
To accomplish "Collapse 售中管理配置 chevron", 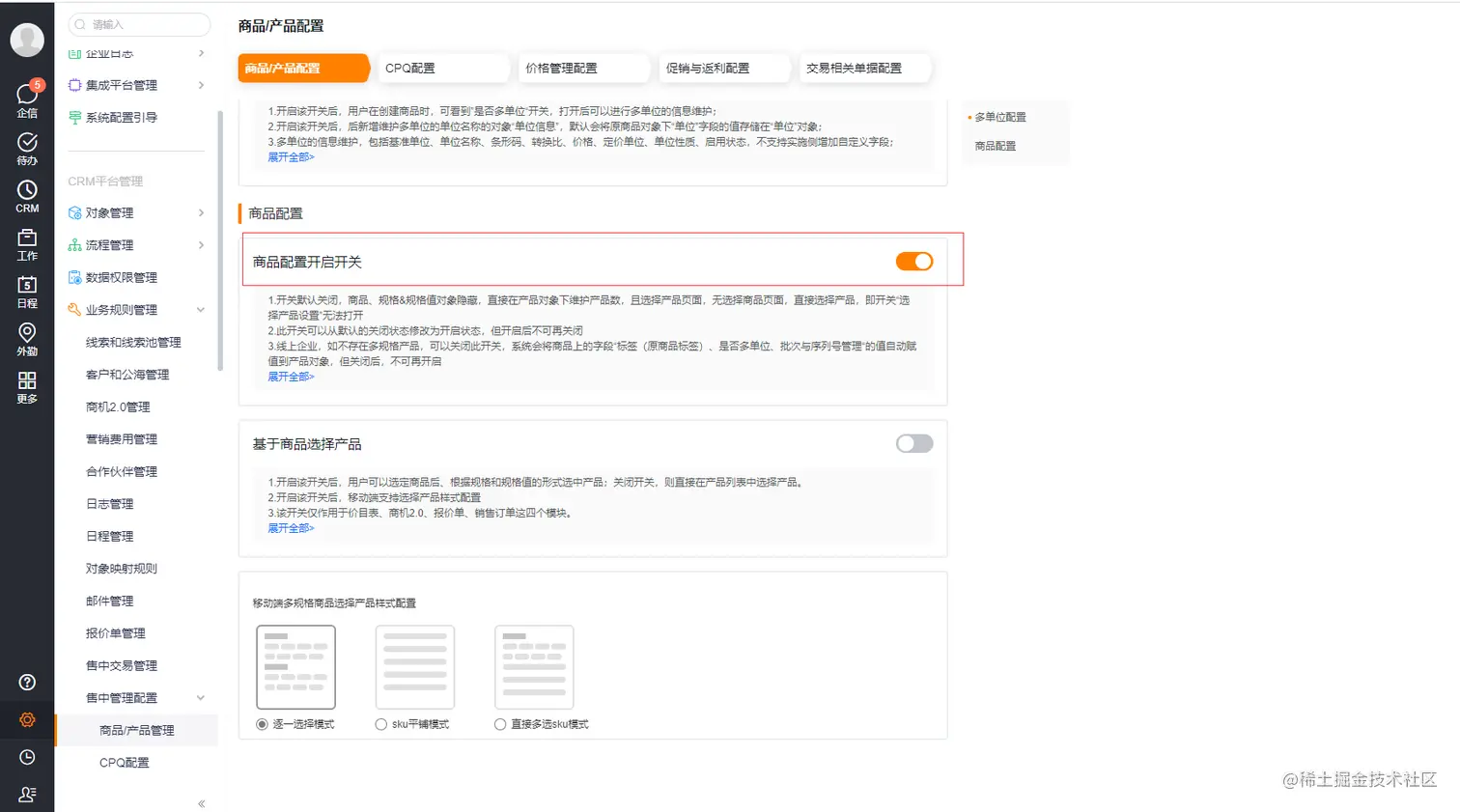I will (x=201, y=698).
